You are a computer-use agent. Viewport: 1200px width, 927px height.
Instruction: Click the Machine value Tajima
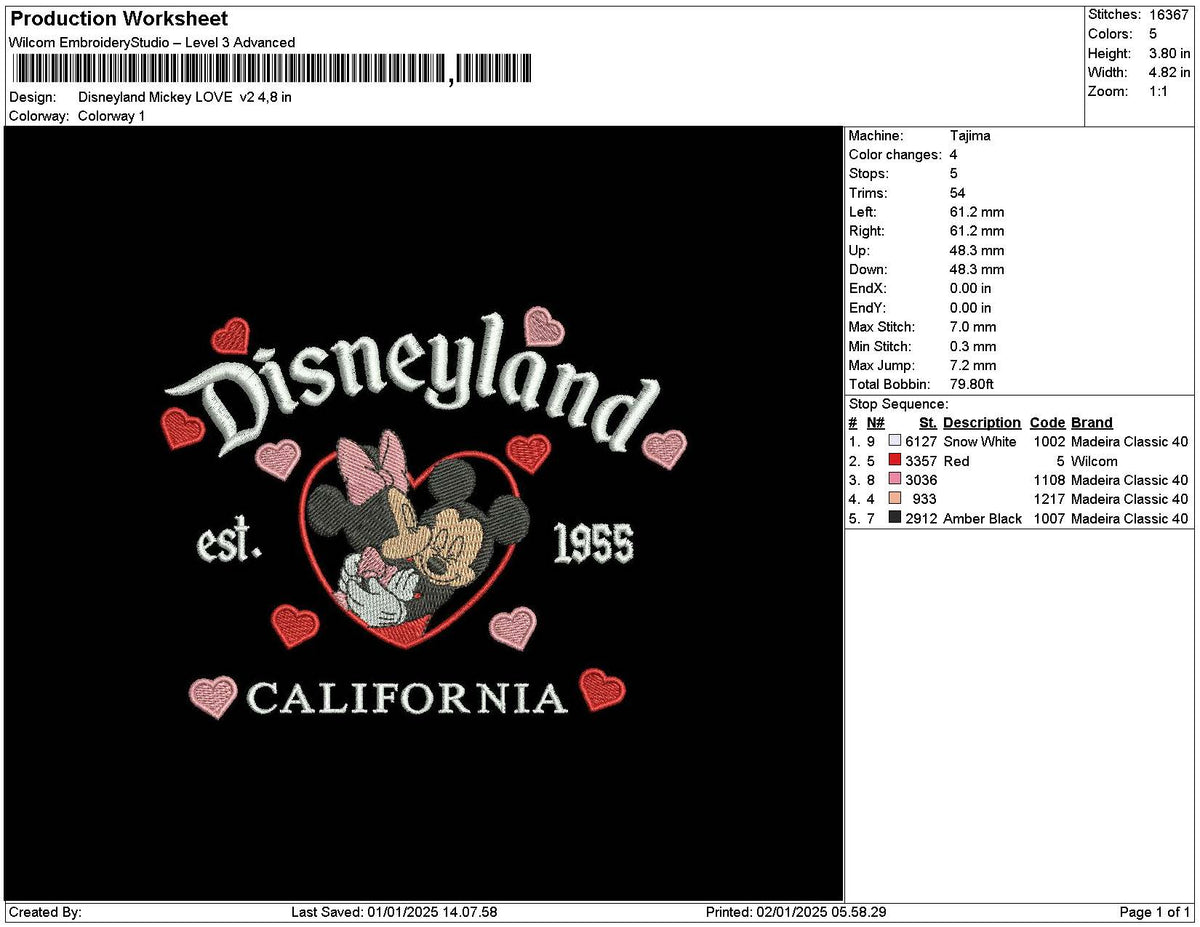(x=970, y=136)
